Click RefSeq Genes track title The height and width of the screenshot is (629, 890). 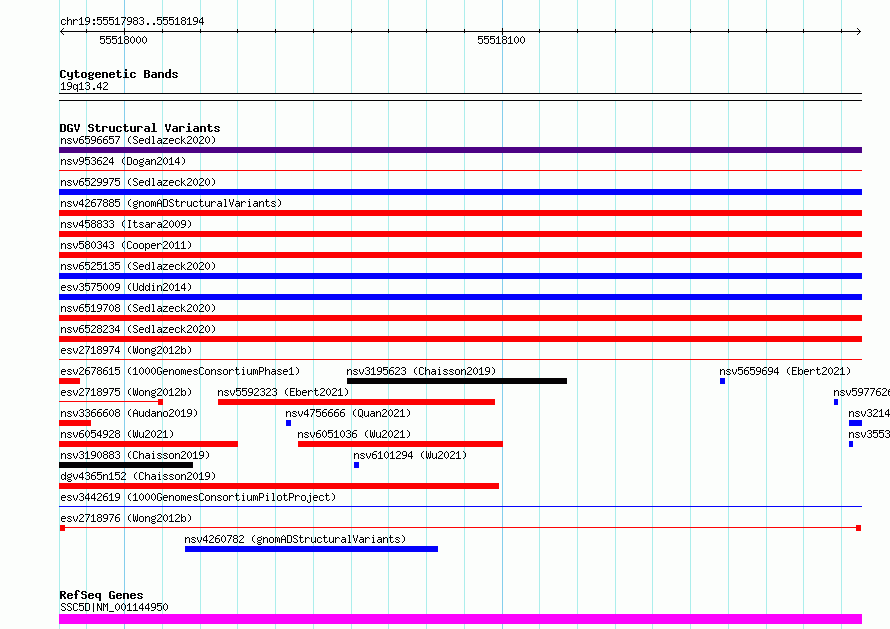coord(102,596)
